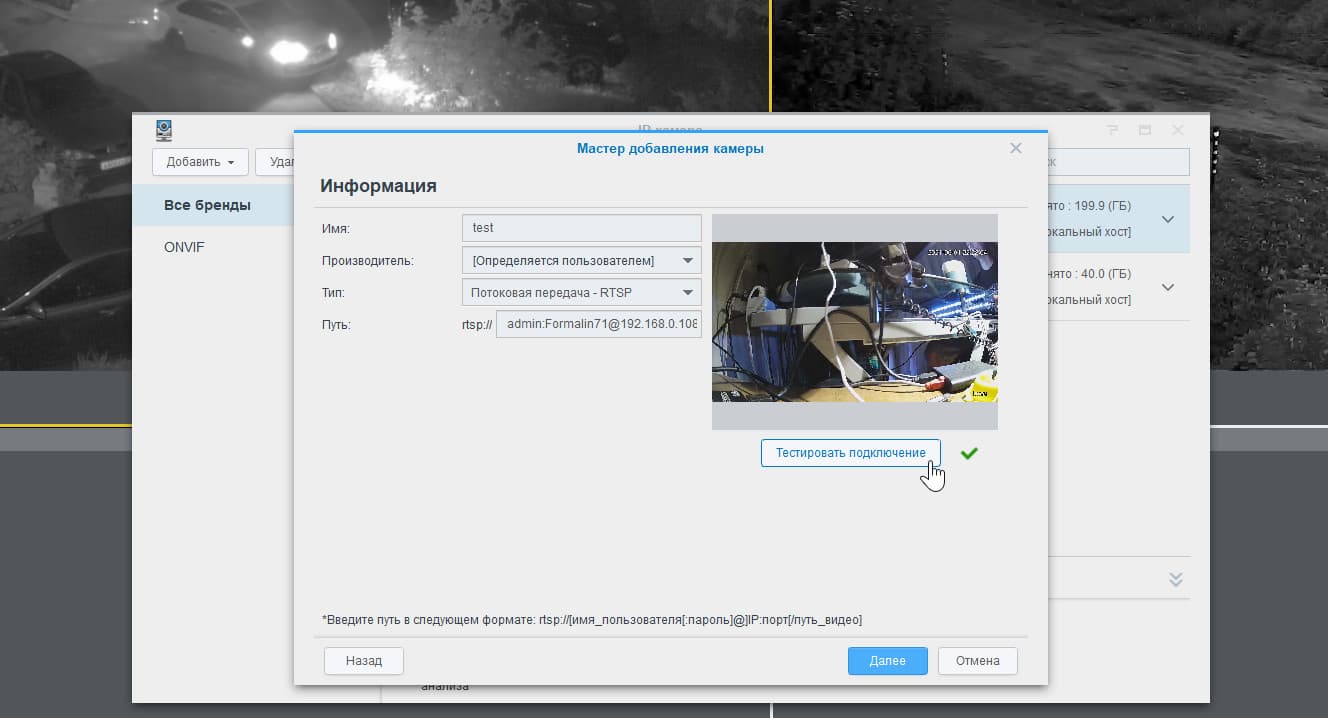Click the Тестировать подключение button
Viewport: 1328px width, 718px height.
pos(851,453)
